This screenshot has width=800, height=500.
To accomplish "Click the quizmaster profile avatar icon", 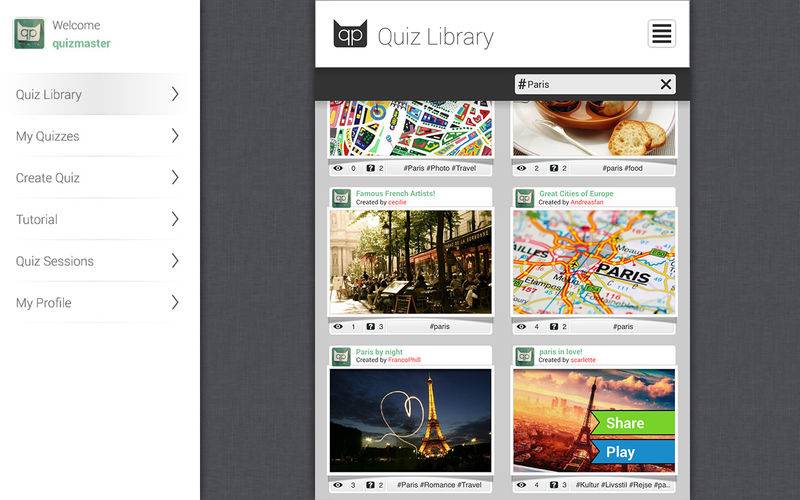I will tap(29, 34).
